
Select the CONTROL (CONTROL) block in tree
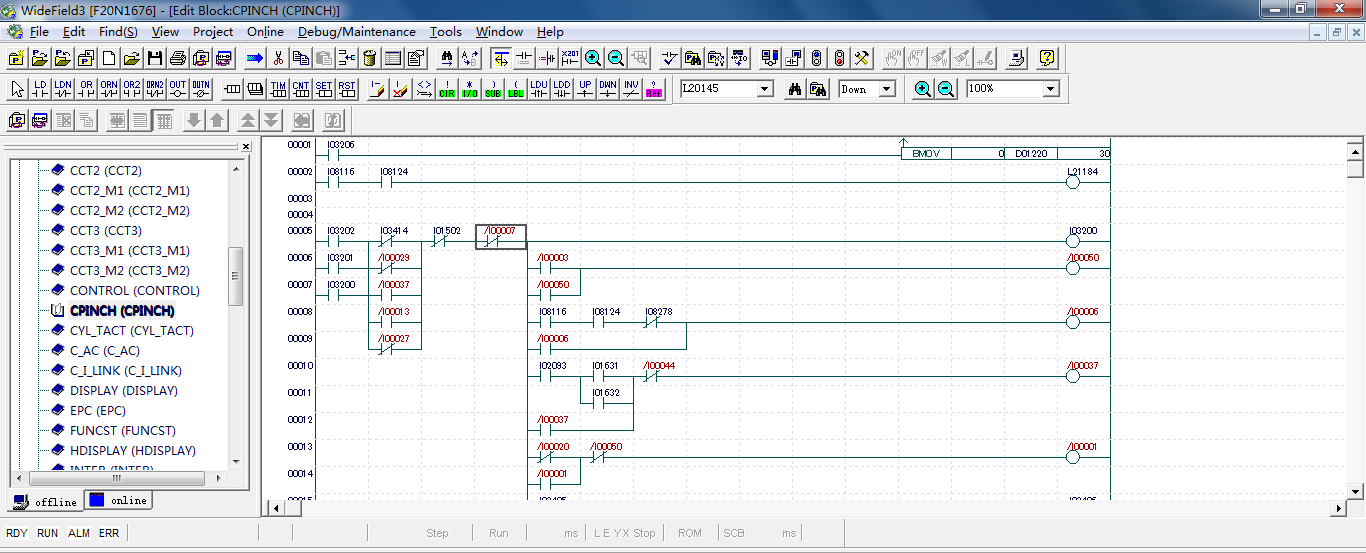pyautogui.click(x=134, y=291)
